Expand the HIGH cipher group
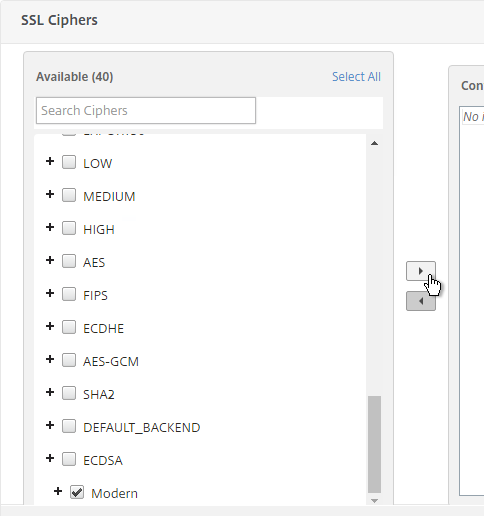484x516 pixels. pos(50,227)
